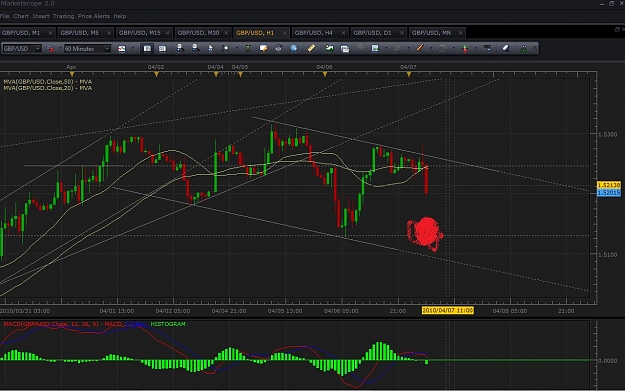Select the eraser tool icon
Screen dimensions: 625x391
(x=506, y=48)
